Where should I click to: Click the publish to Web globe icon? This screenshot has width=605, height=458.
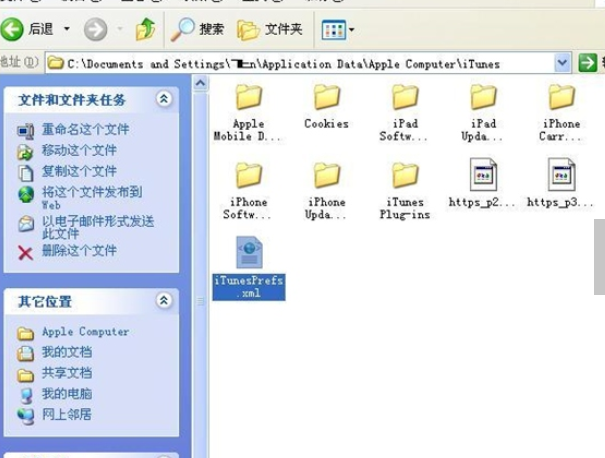(x=26, y=194)
